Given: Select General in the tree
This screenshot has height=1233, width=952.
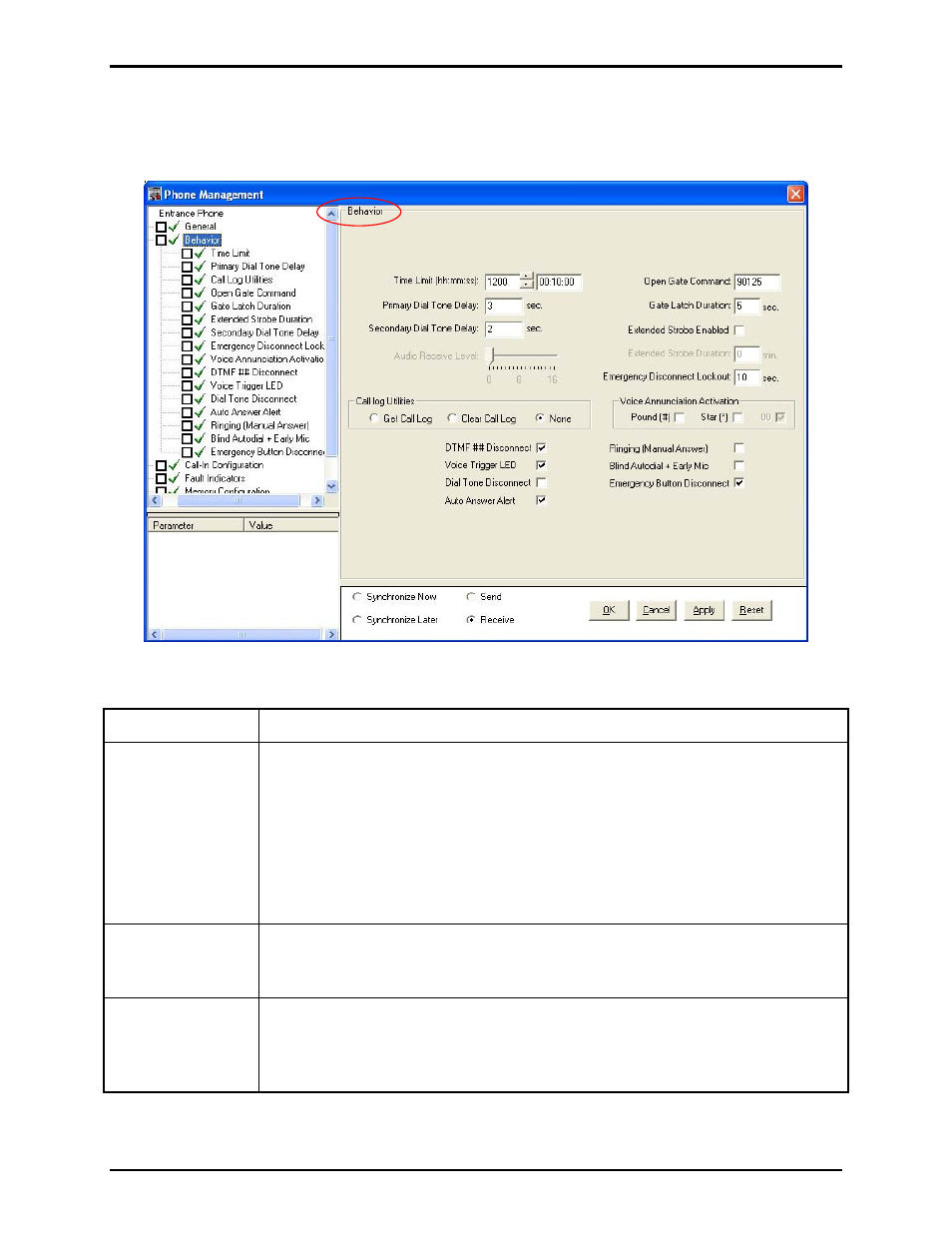Looking at the screenshot, I should 201,227.
